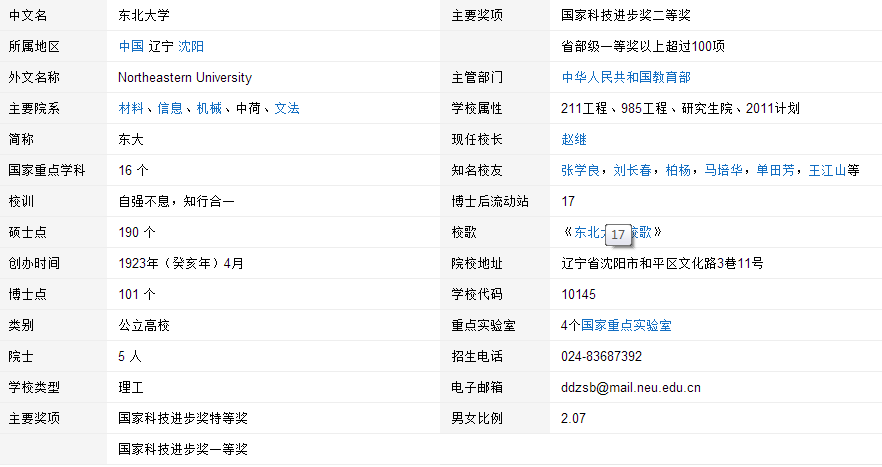The height and width of the screenshot is (467, 882).
Task: Click 省部级一等奖以上超过100项 text
Action: pos(643,46)
